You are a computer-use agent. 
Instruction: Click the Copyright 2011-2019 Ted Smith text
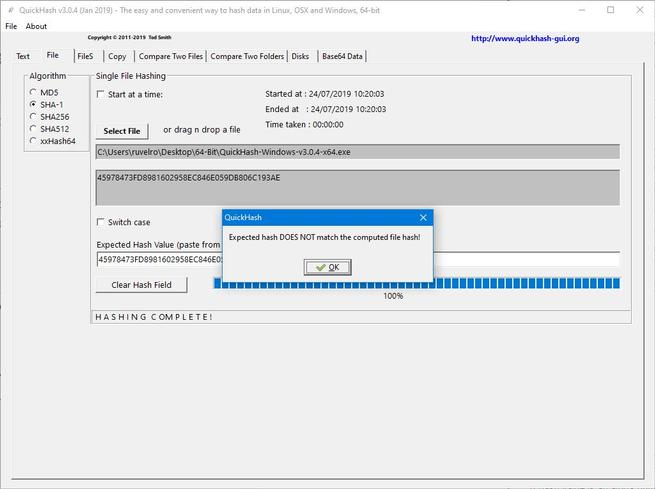click(129, 37)
